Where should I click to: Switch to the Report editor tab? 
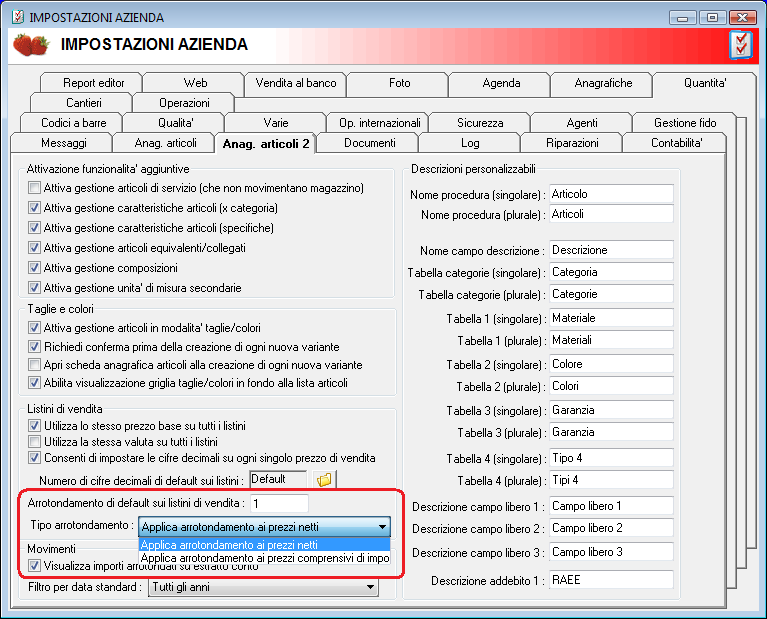coord(92,83)
